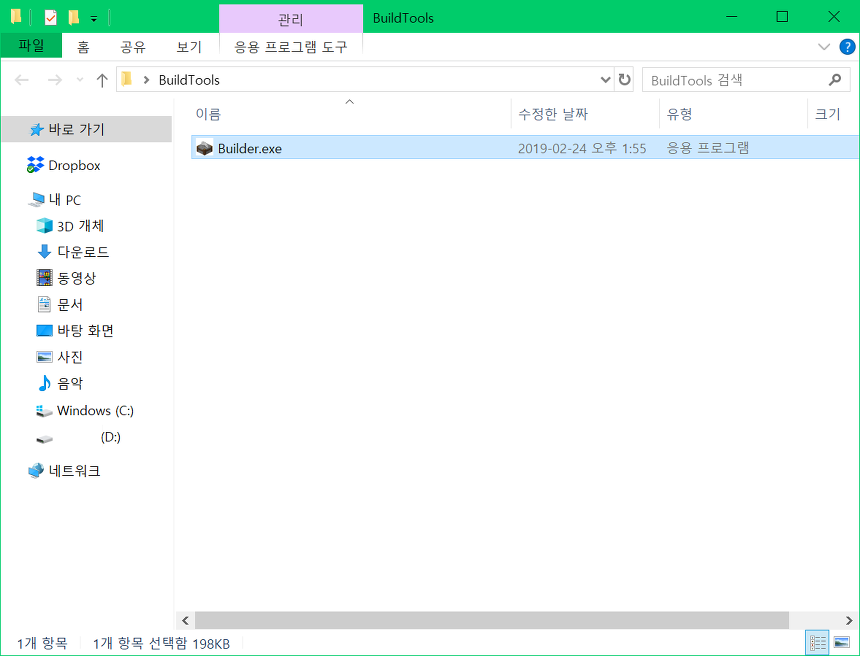Open 바로 가기 in navigation pane

[87, 129]
